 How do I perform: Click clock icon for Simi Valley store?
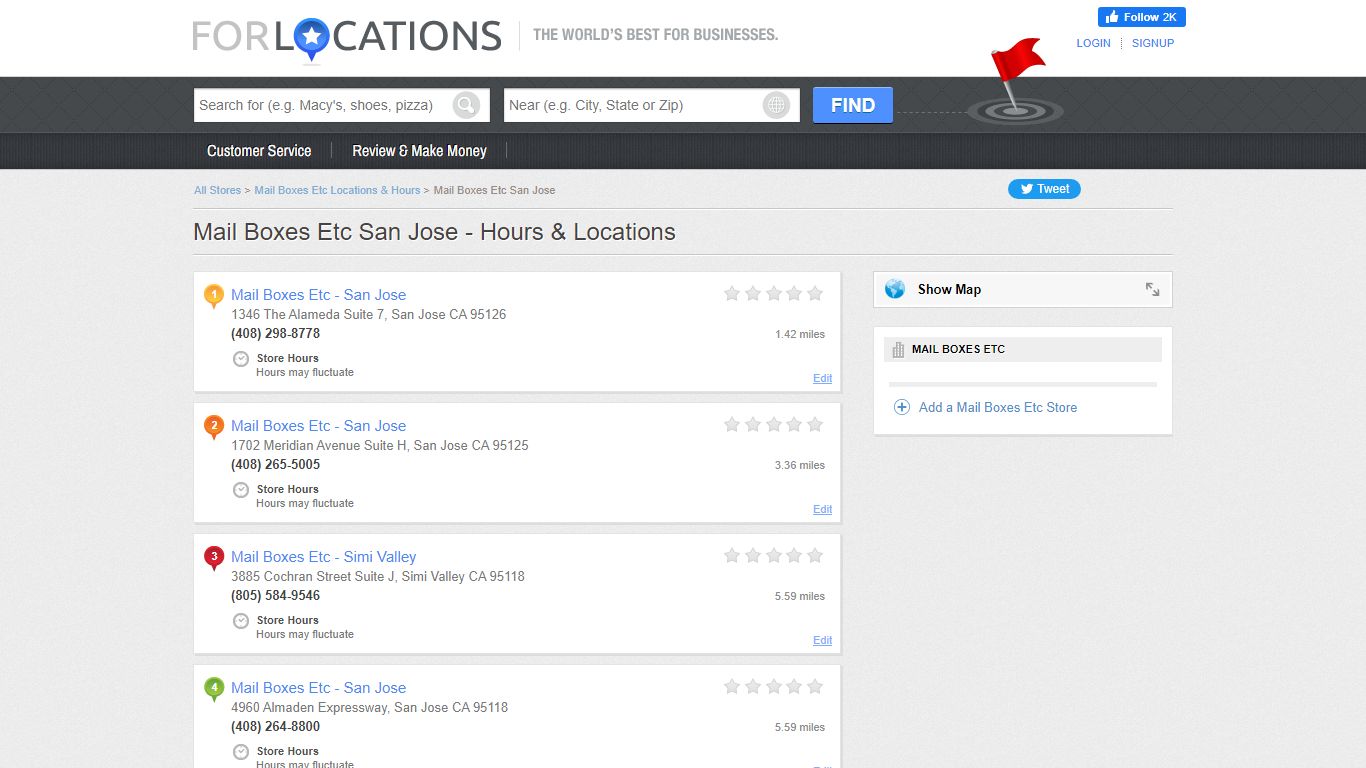(x=241, y=621)
